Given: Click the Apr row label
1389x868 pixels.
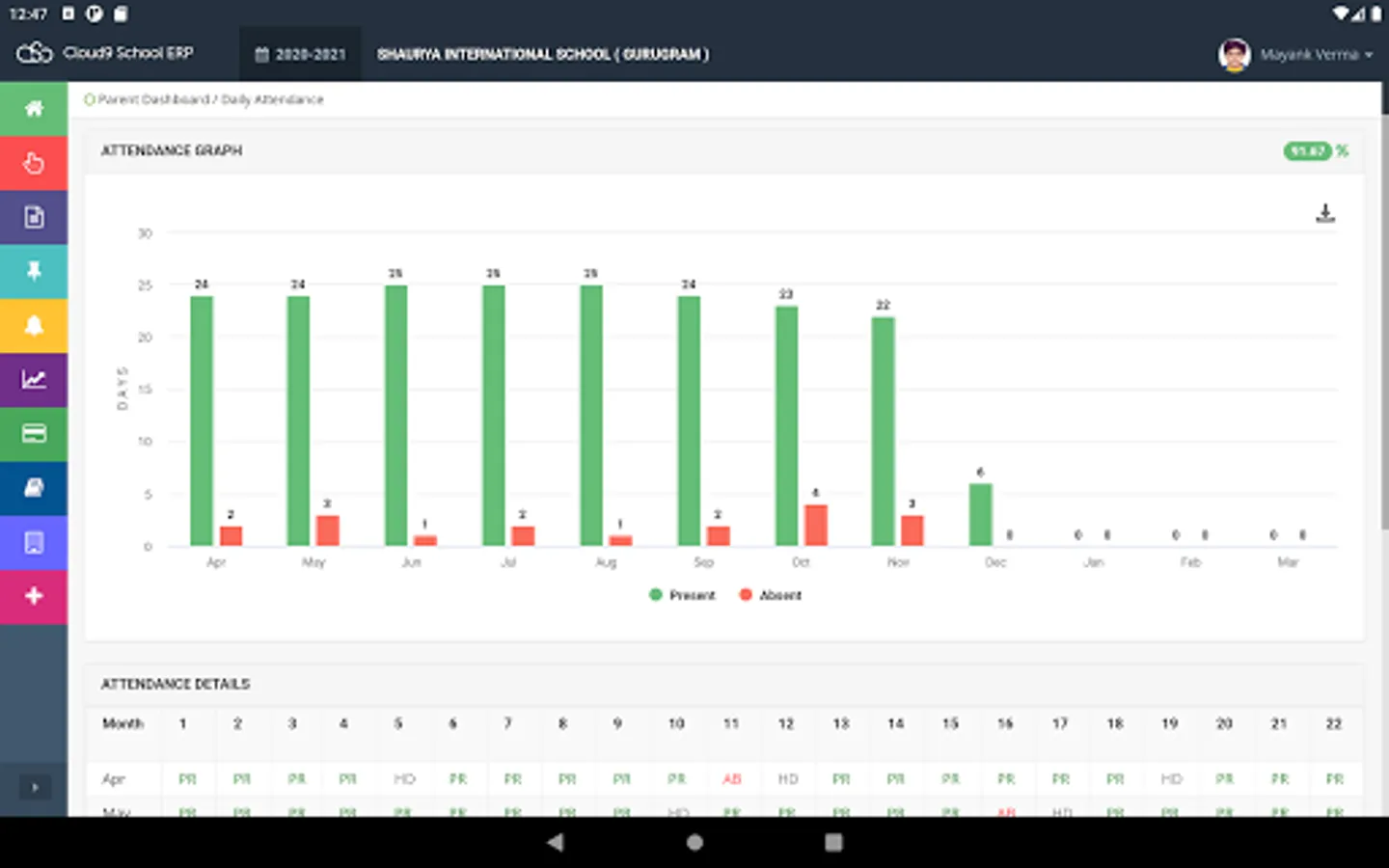Looking at the screenshot, I should [x=114, y=778].
